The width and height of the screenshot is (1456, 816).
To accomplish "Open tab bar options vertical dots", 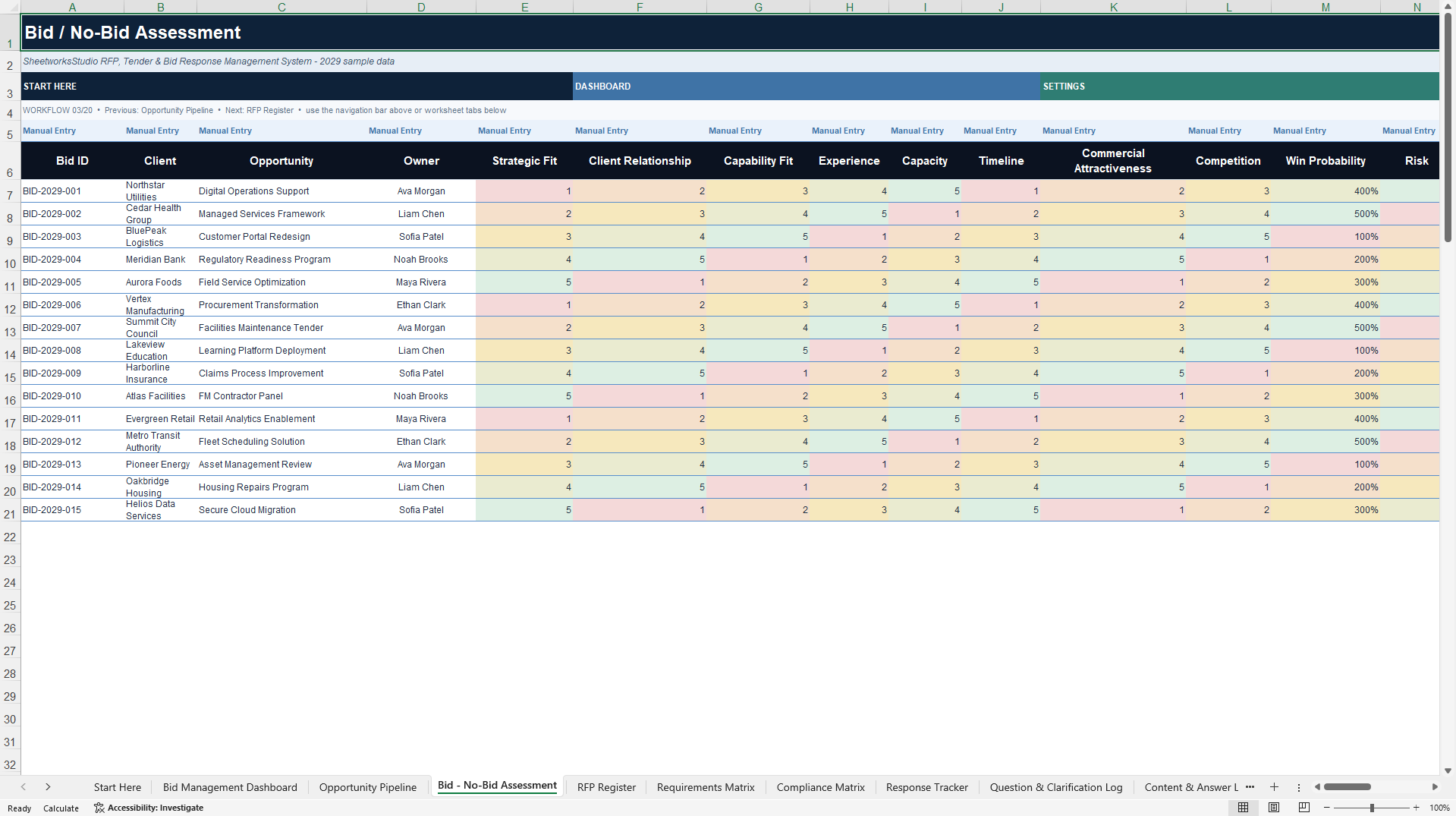I will (x=1298, y=787).
